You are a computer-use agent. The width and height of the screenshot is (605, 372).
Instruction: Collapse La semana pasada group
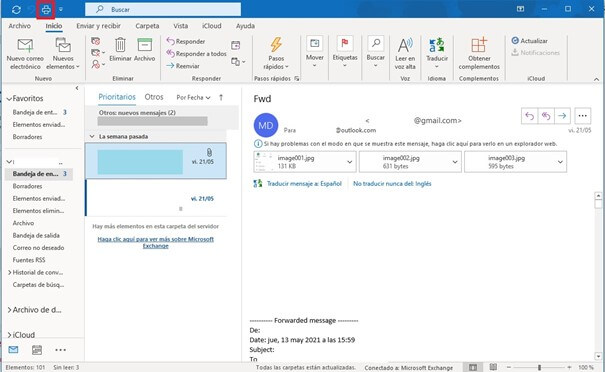point(92,136)
